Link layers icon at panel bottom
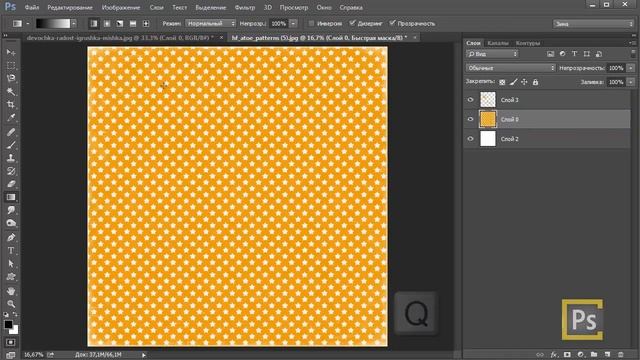Viewport: 640px width, 360px height. (x=540, y=355)
